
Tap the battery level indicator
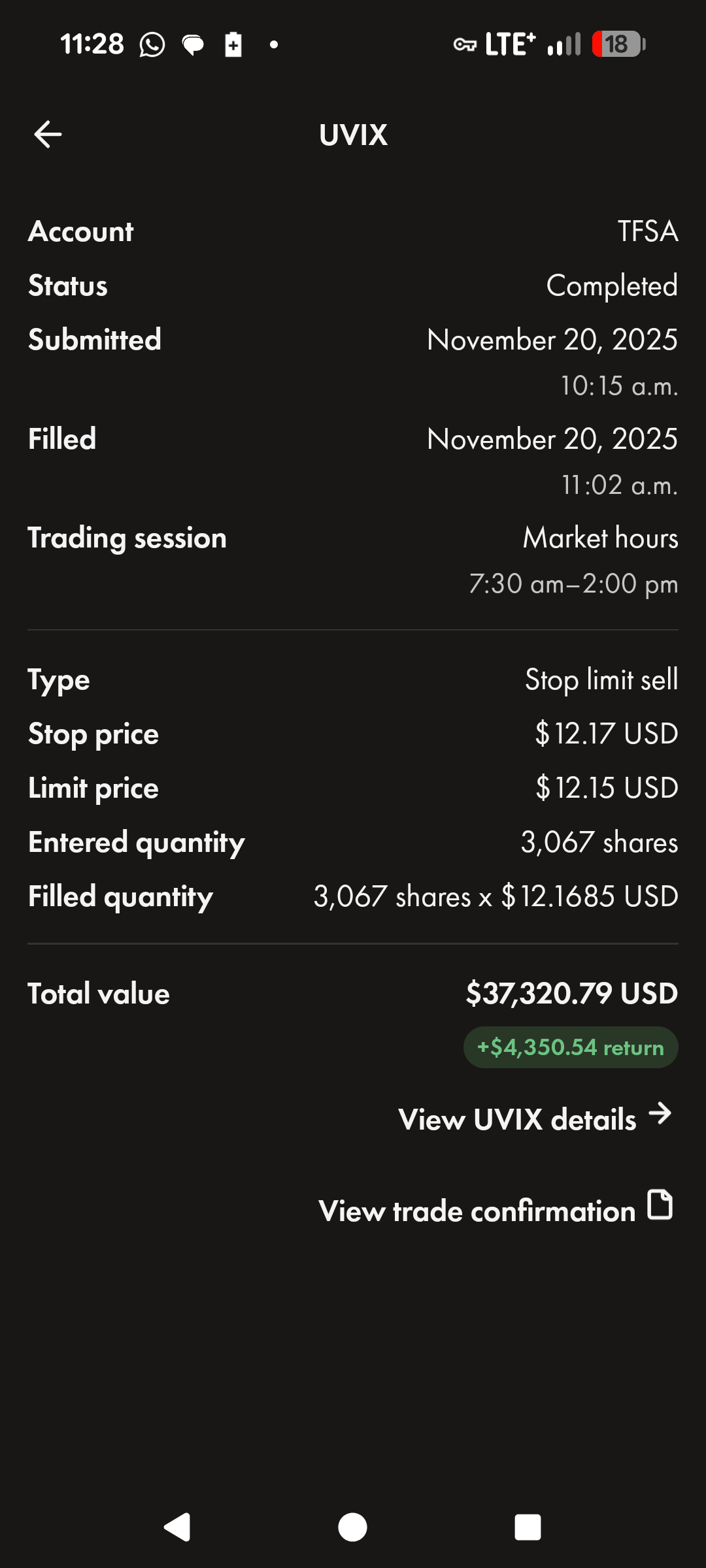coord(618,45)
